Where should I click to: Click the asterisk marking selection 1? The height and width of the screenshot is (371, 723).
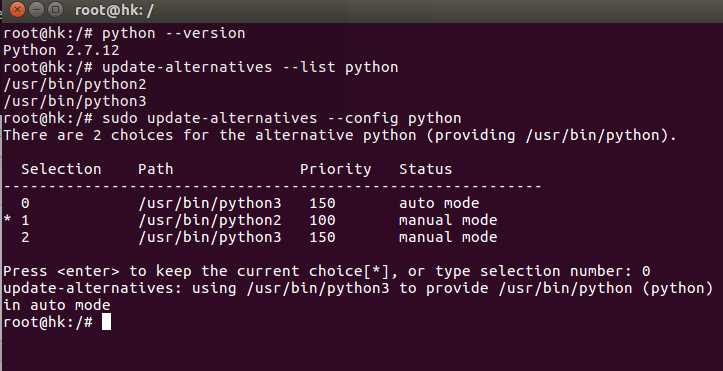tap(7, 220)
